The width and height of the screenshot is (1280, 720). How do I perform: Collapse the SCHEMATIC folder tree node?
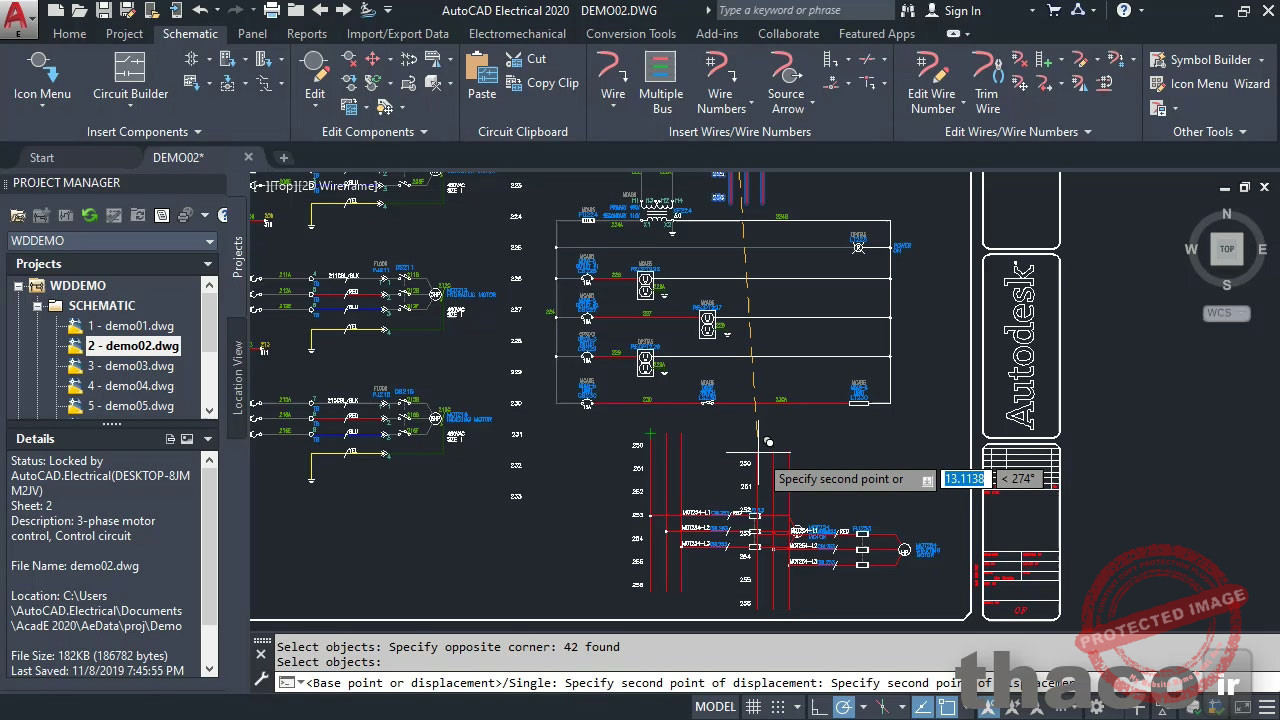(x=38, y=306)
